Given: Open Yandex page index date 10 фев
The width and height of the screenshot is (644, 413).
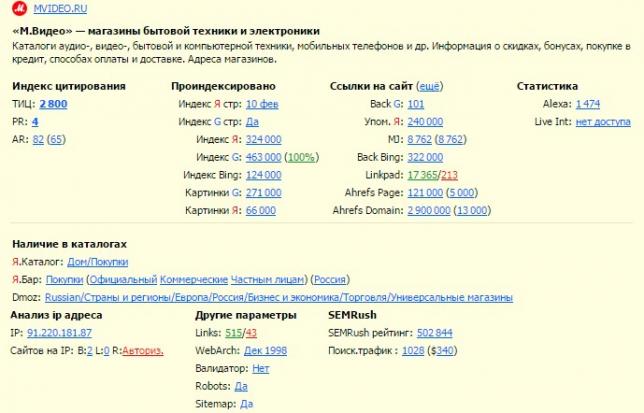Looking at the screenshot, I should [262, 104].
